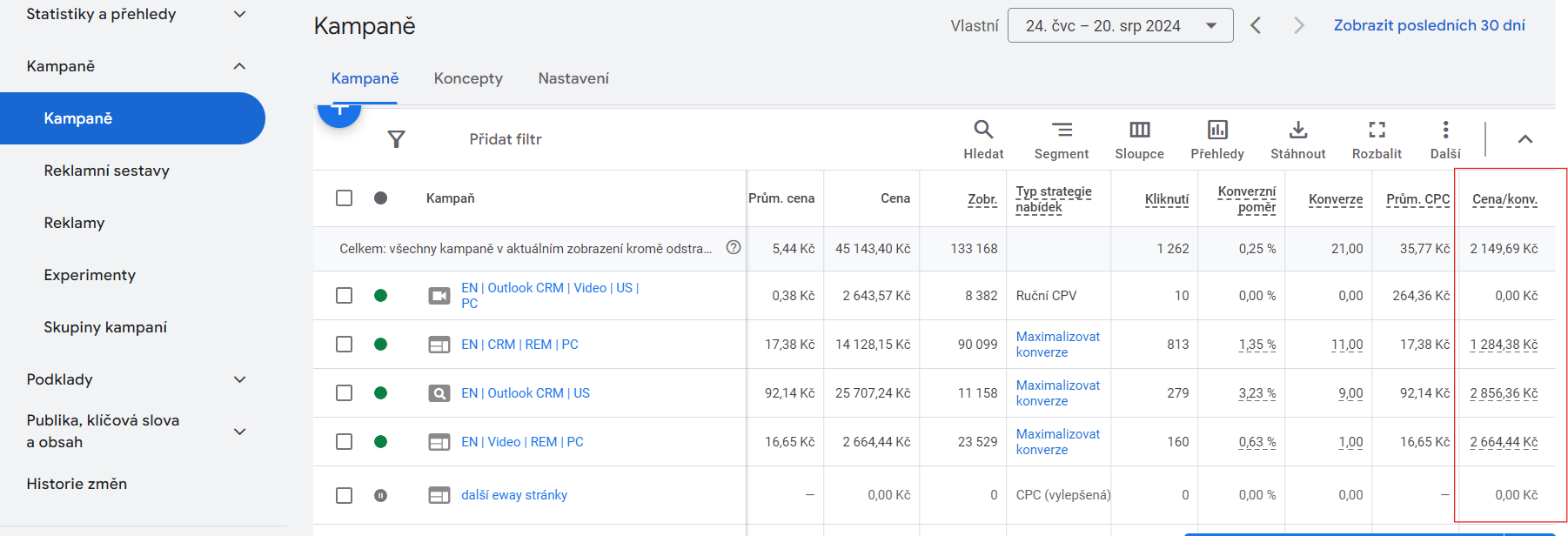Click green status dot of EN | CRM | REM | PC
The width and height of the screenshot is (1568, 536).
coord(380,345)
